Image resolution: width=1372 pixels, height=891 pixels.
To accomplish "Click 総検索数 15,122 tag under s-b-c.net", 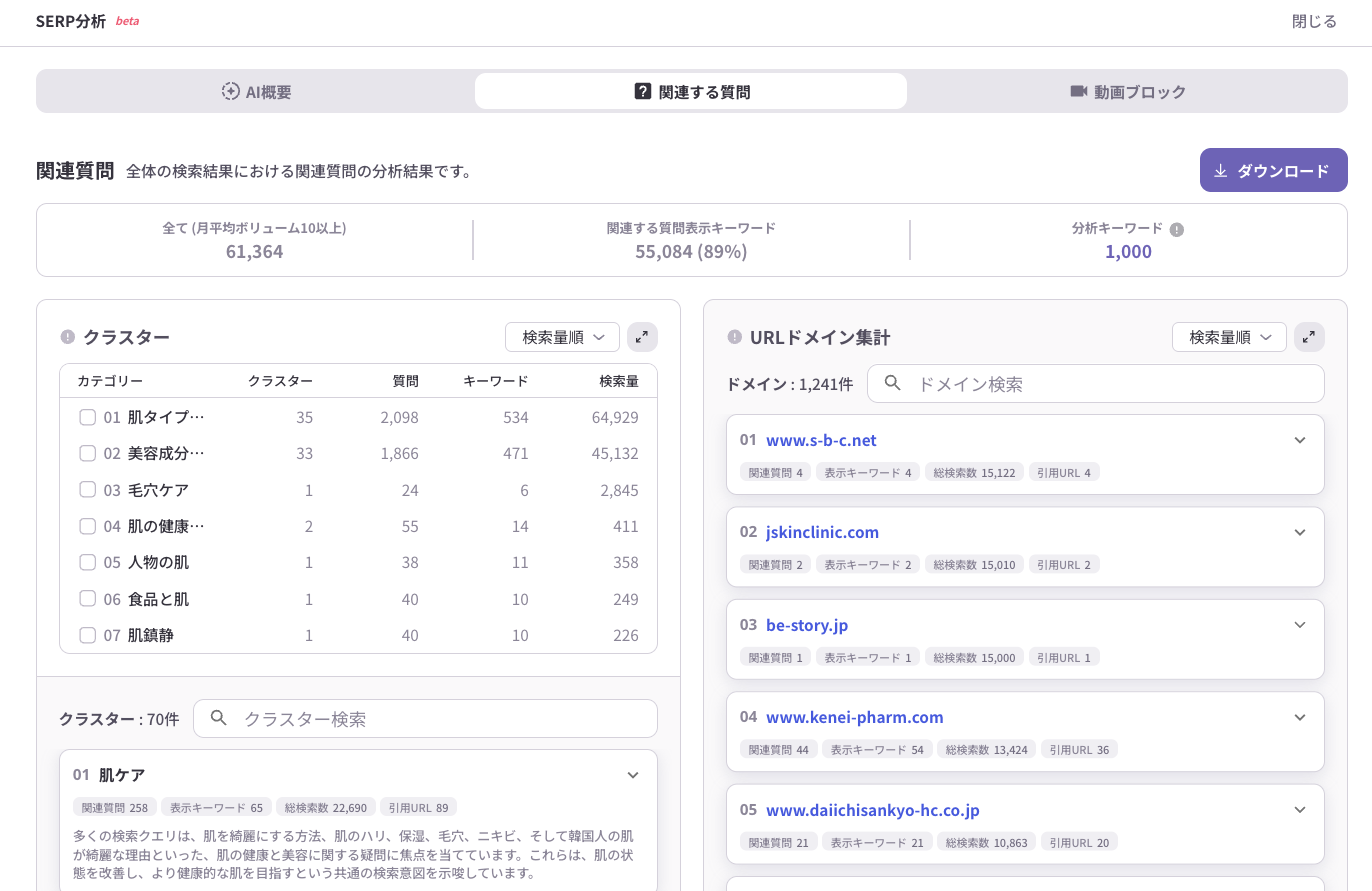I will pyautogui.click(x=974, y=472).
